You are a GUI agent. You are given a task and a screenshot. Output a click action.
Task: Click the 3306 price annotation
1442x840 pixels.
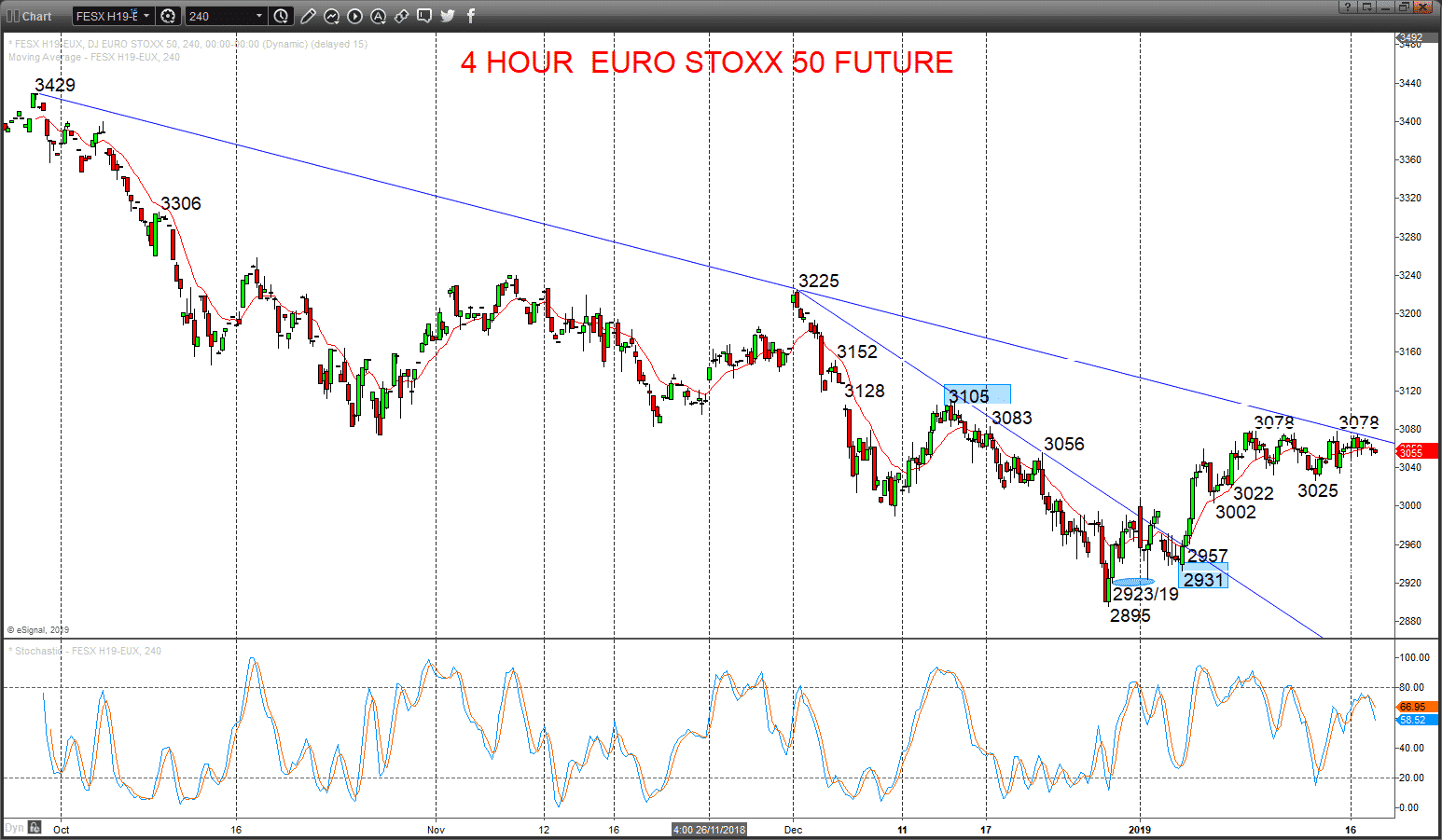pyautogui.click(x=181, y=203)
